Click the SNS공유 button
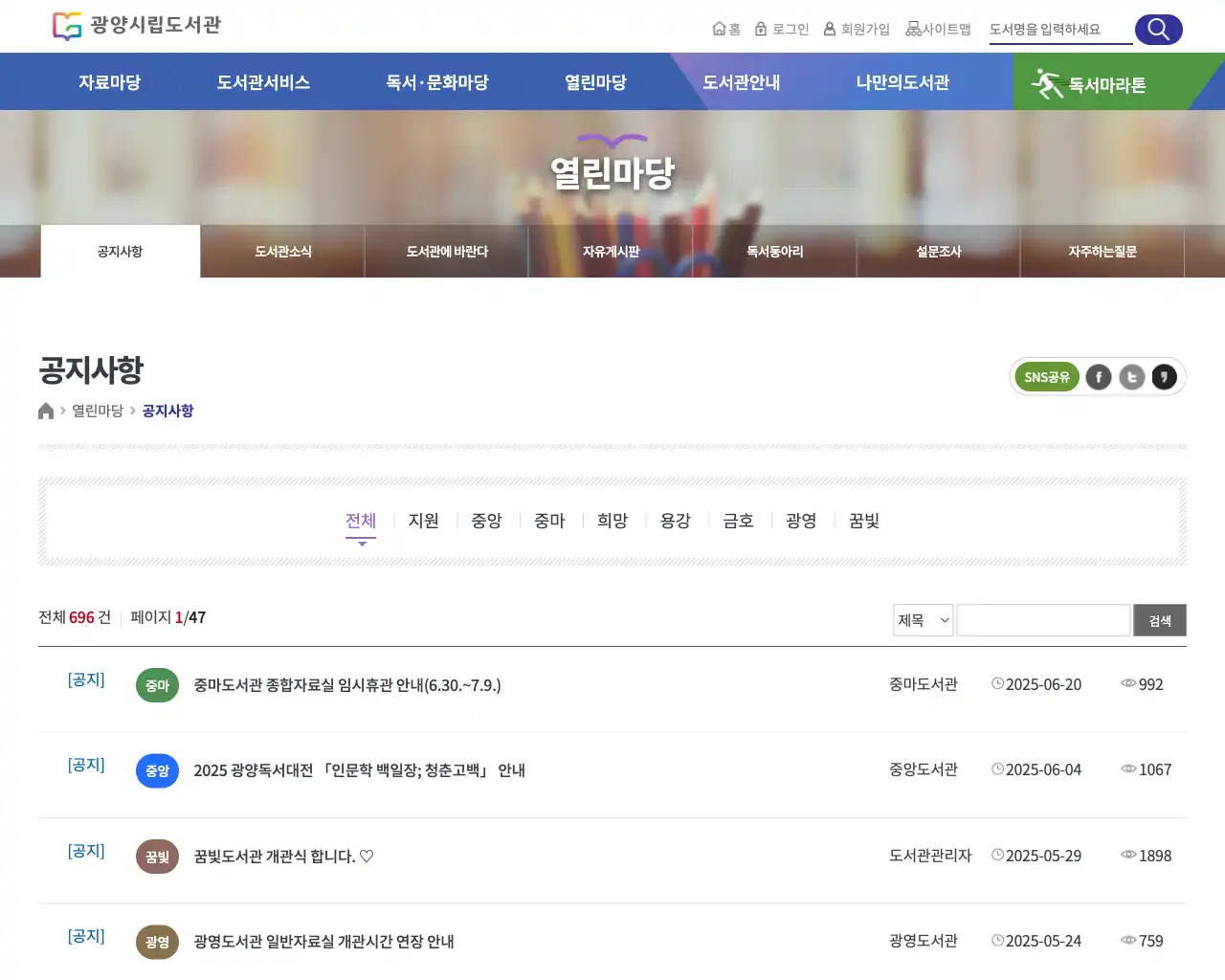 coord(1047,377)
